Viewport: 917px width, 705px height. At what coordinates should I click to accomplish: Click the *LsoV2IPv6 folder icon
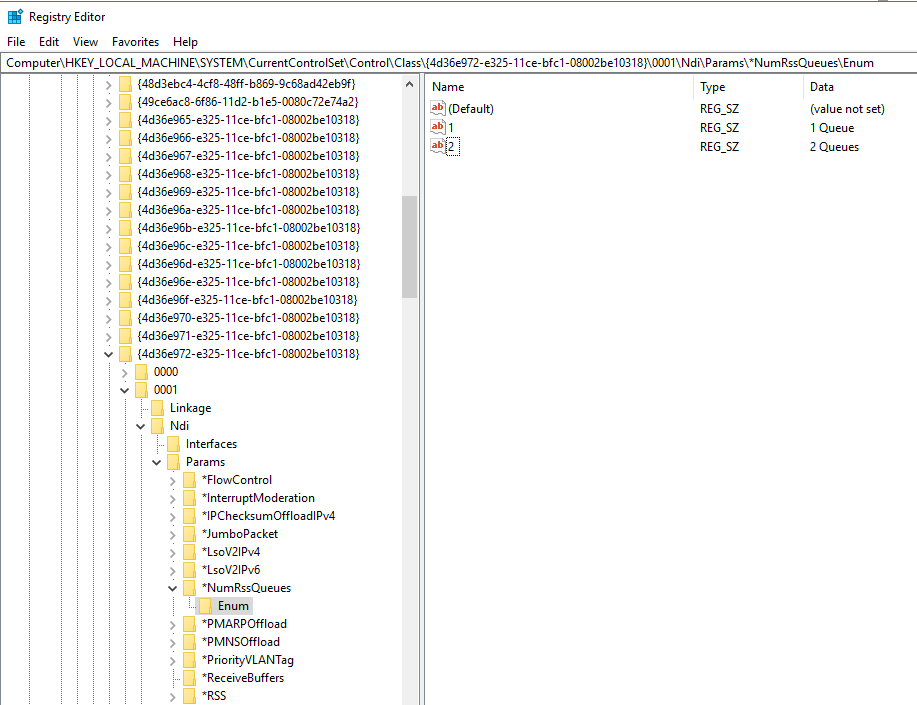[189, 570]
